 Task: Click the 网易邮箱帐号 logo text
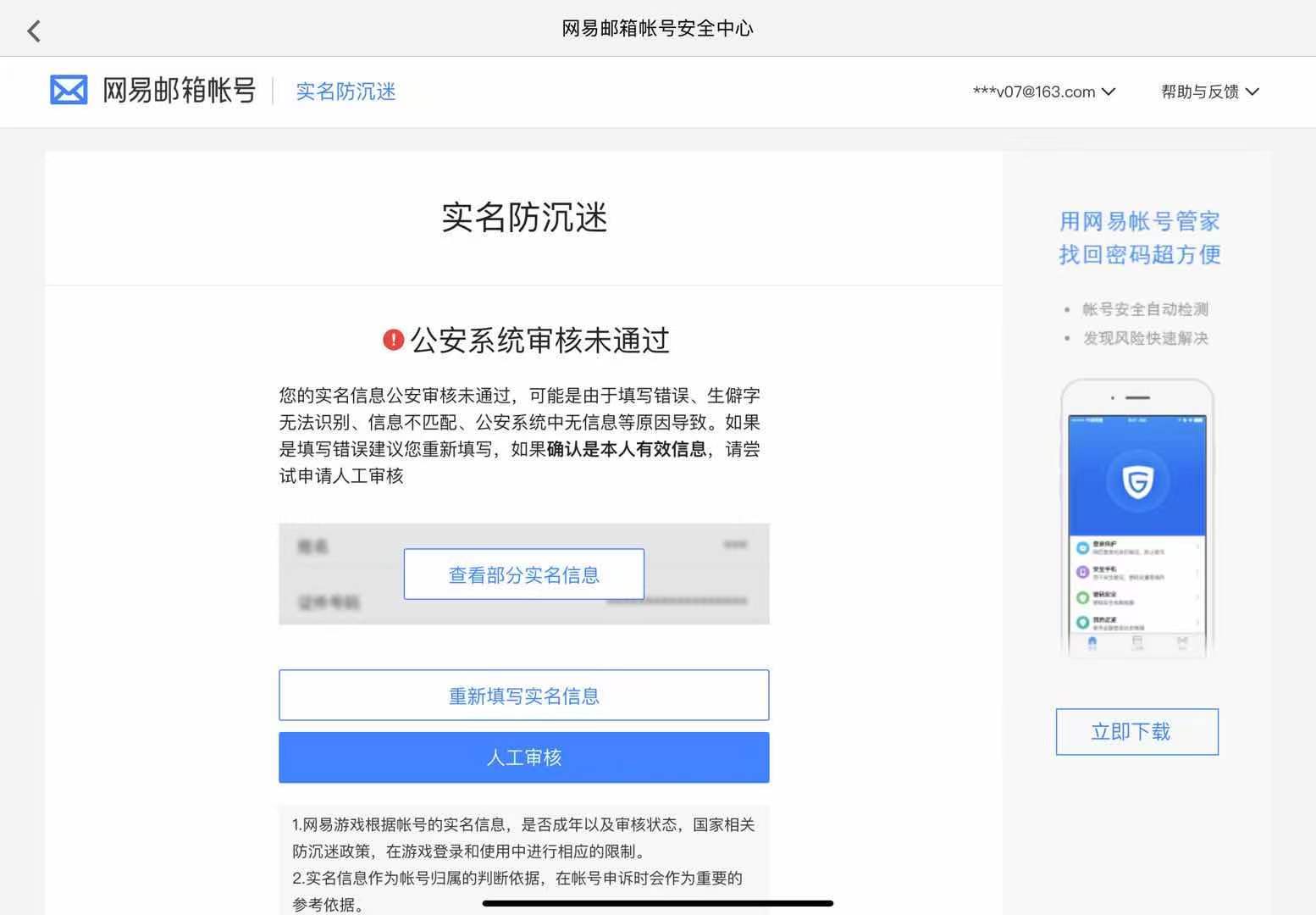click(179, 90)
